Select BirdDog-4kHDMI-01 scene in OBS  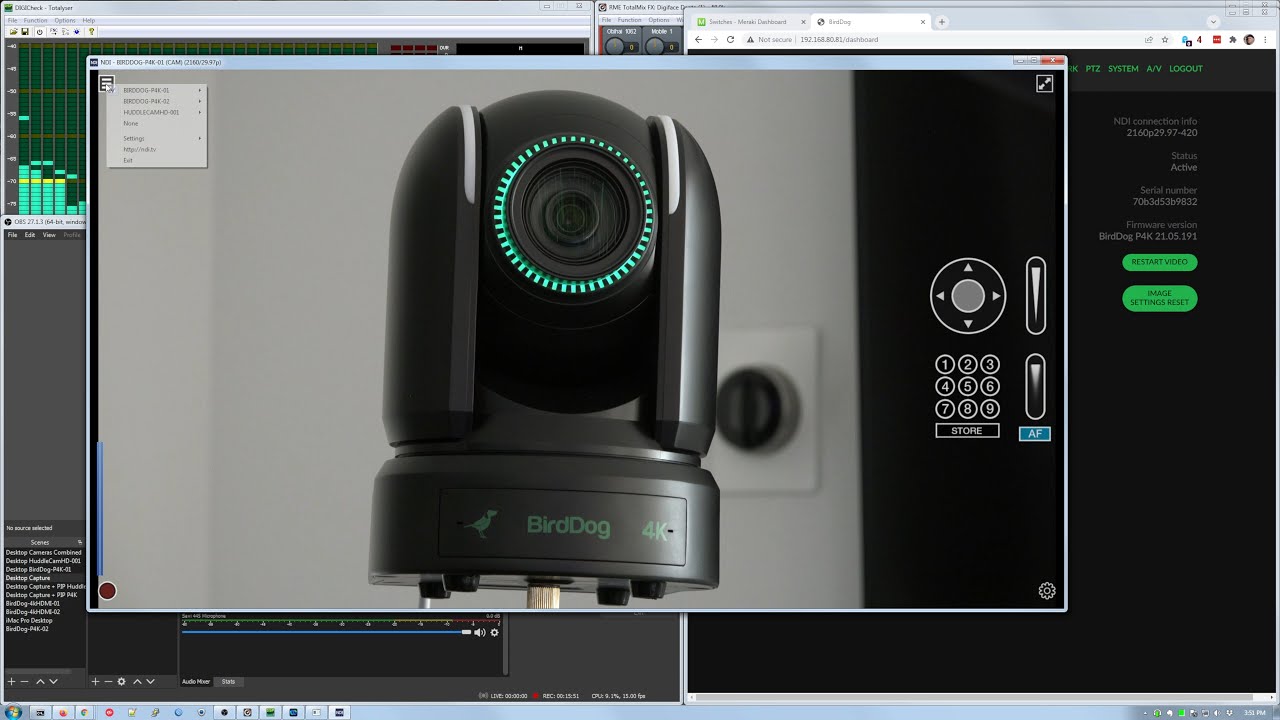[33, 603]
